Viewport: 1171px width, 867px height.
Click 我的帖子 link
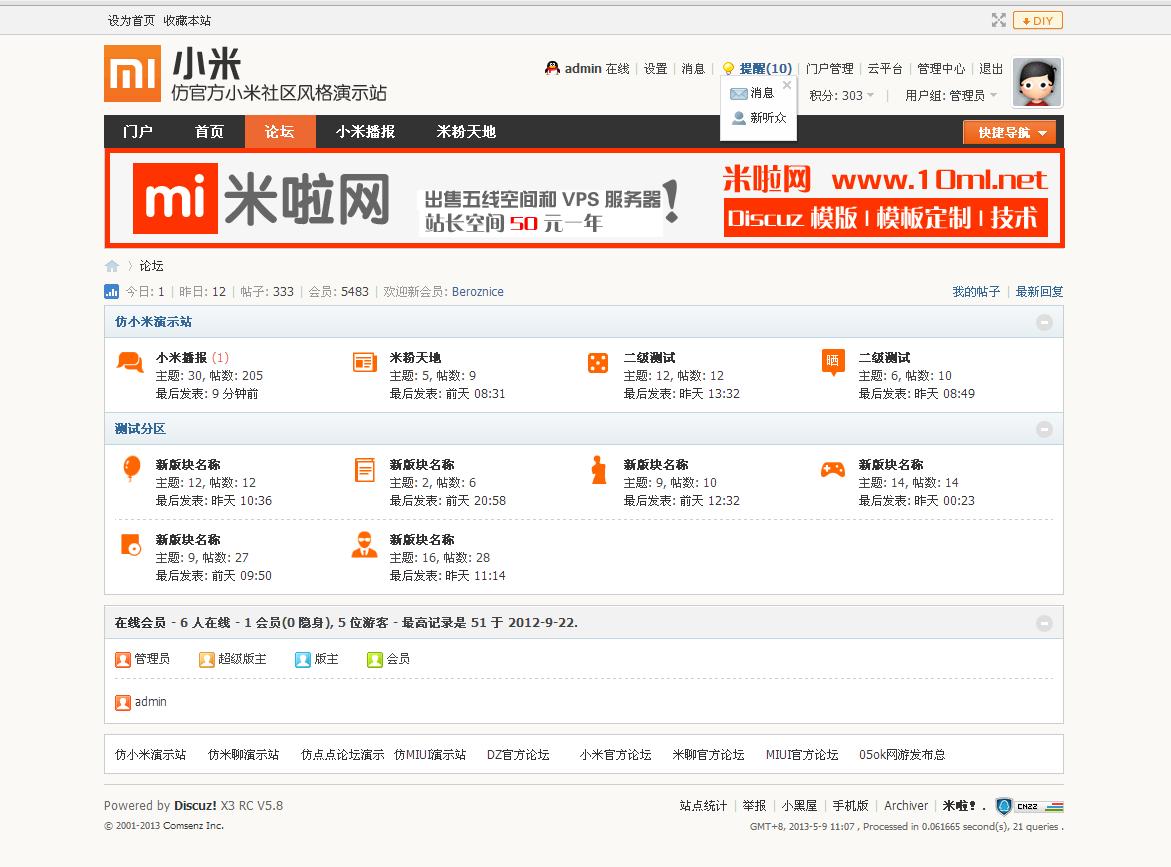(x=975, y=292)
